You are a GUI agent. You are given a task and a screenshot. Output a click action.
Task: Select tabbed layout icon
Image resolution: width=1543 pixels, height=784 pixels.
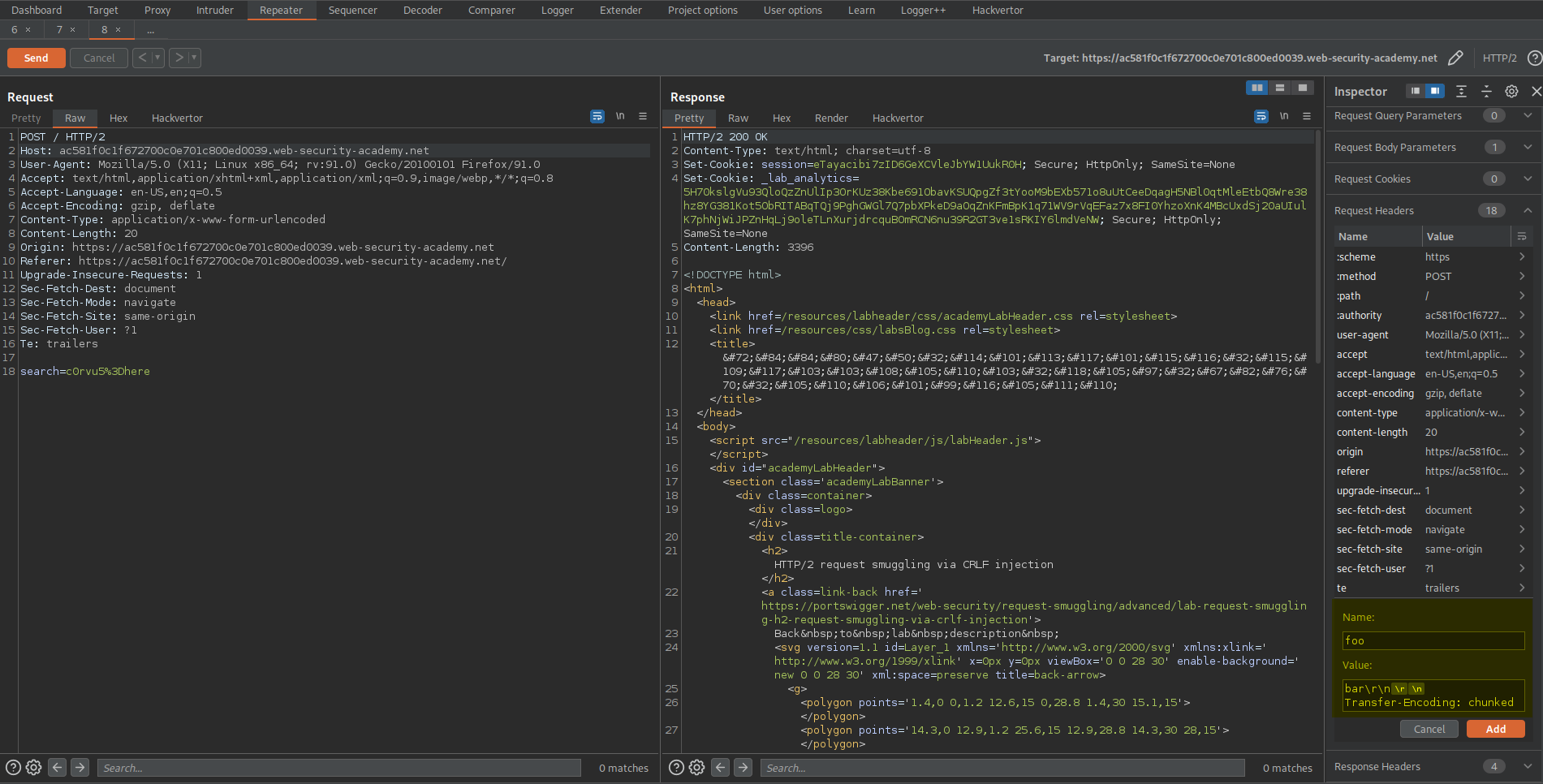[1302, 88]
